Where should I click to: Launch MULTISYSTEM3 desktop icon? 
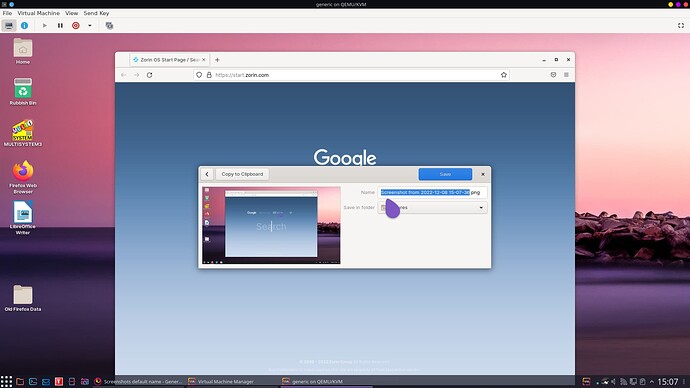pos(23,133)
